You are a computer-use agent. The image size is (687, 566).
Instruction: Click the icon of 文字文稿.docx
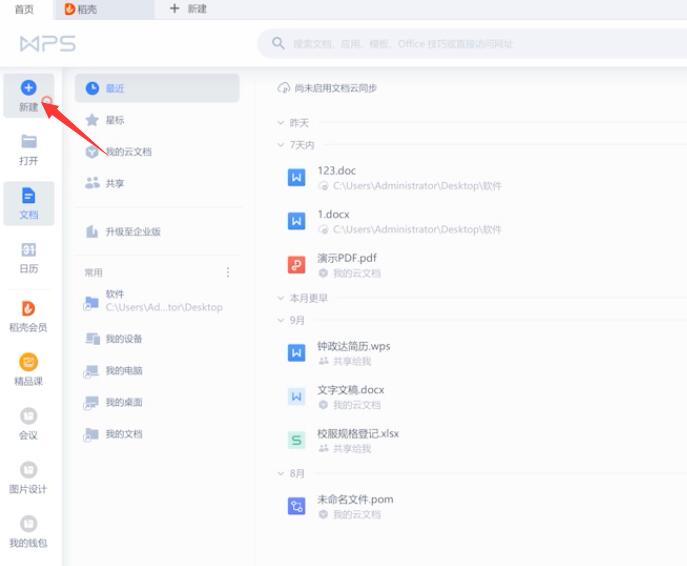click(x=297, y=396)
